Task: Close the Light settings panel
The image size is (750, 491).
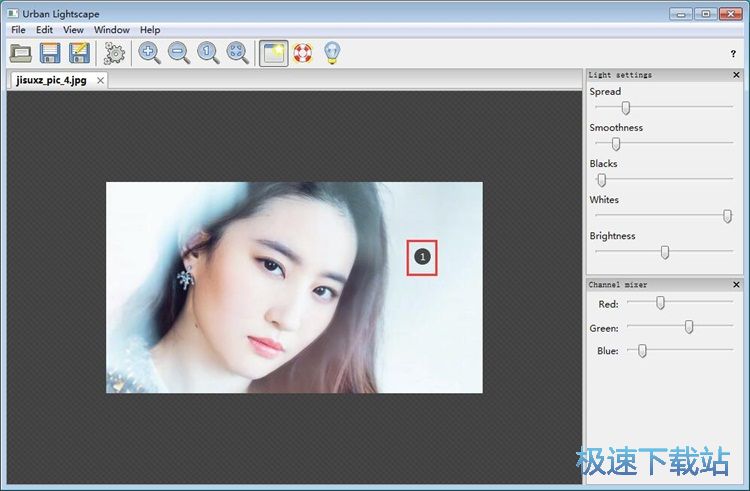Action: click(736, 75)
